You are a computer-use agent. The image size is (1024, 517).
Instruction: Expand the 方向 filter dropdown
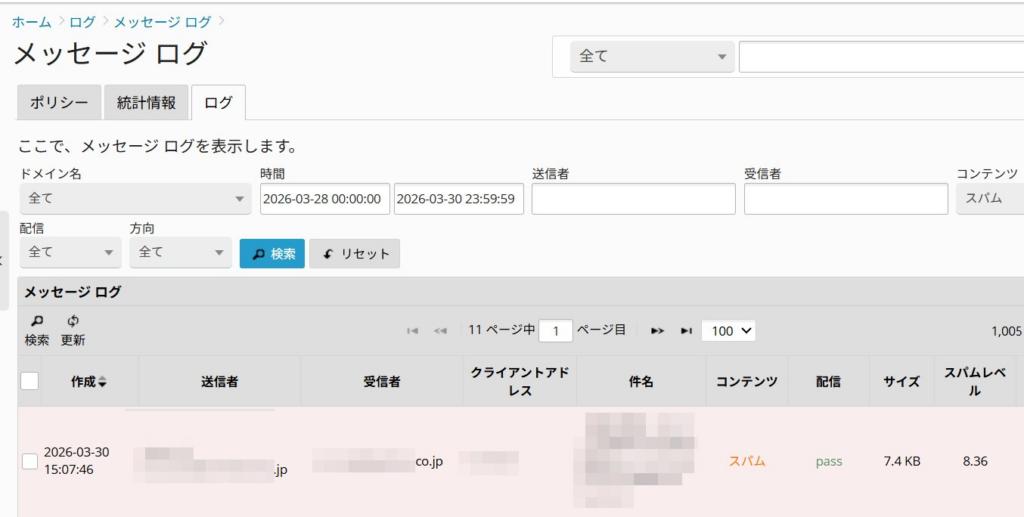(x=180, y=253)
